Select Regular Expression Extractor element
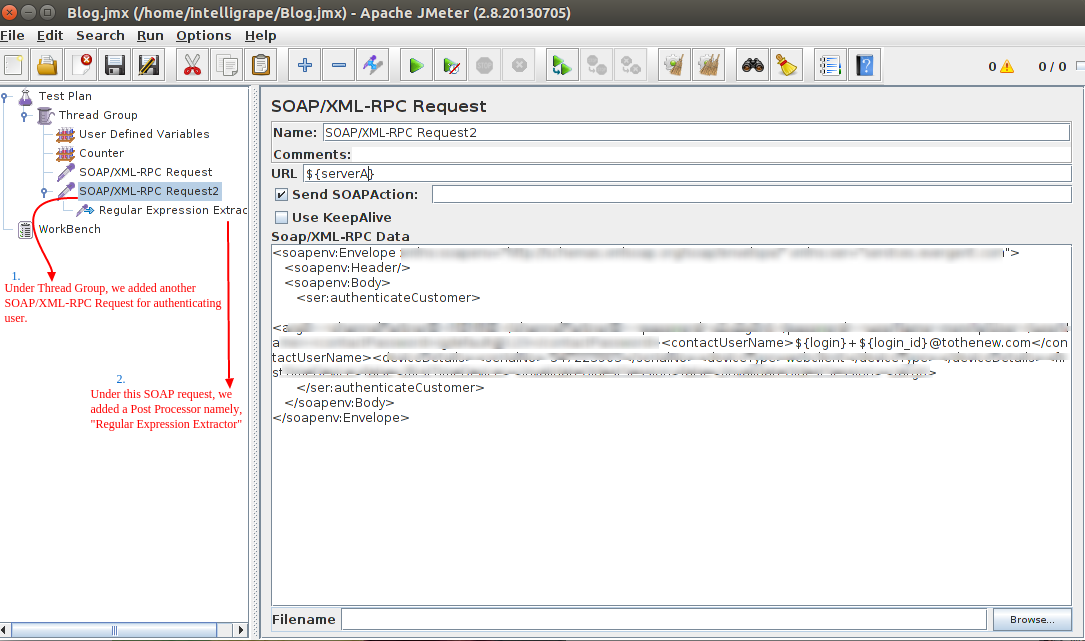The image size is (1085, 641). [x=172, y=210]
